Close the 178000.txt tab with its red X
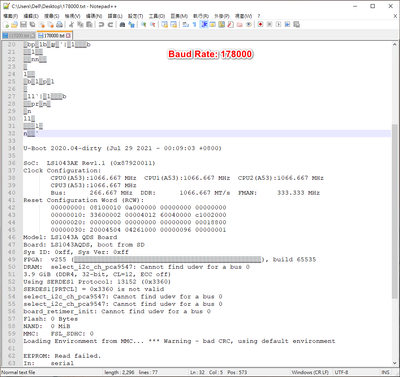 click(68, 35)
